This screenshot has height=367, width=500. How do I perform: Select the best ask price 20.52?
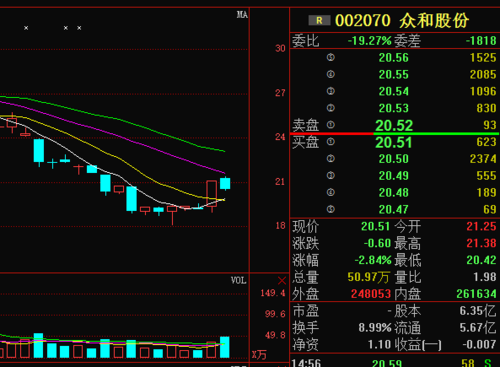pos(394,125)
